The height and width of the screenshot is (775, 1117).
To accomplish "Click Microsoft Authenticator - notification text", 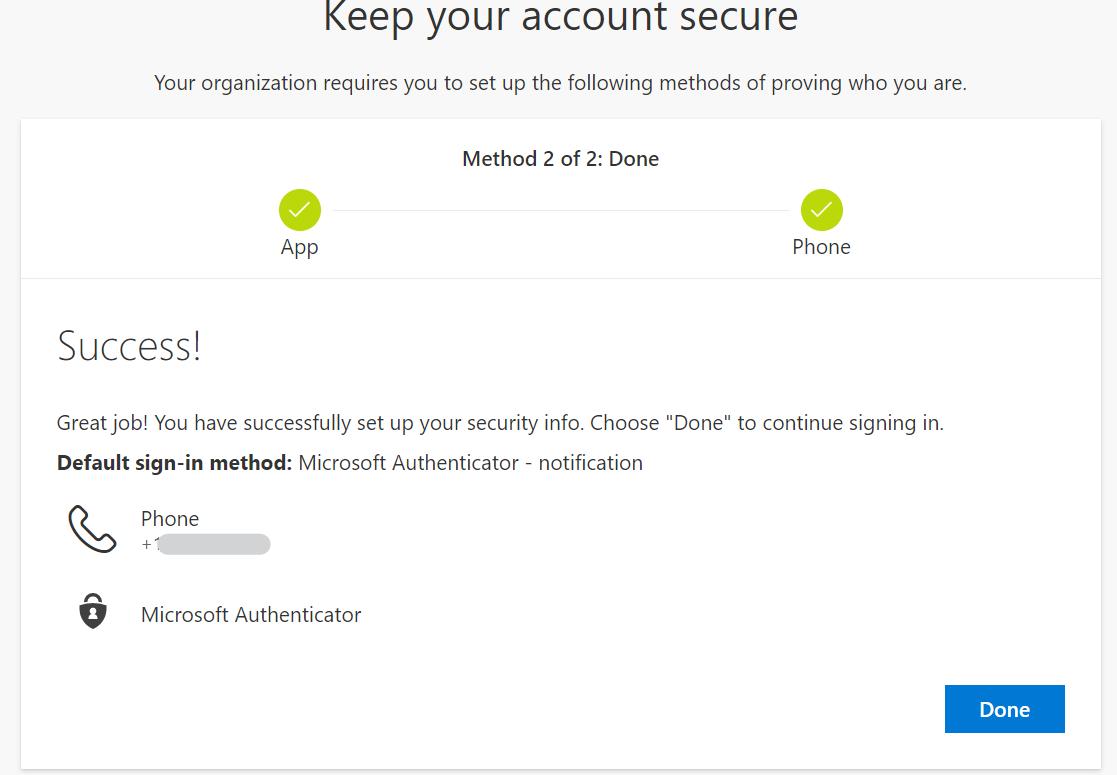I will 470,463.
